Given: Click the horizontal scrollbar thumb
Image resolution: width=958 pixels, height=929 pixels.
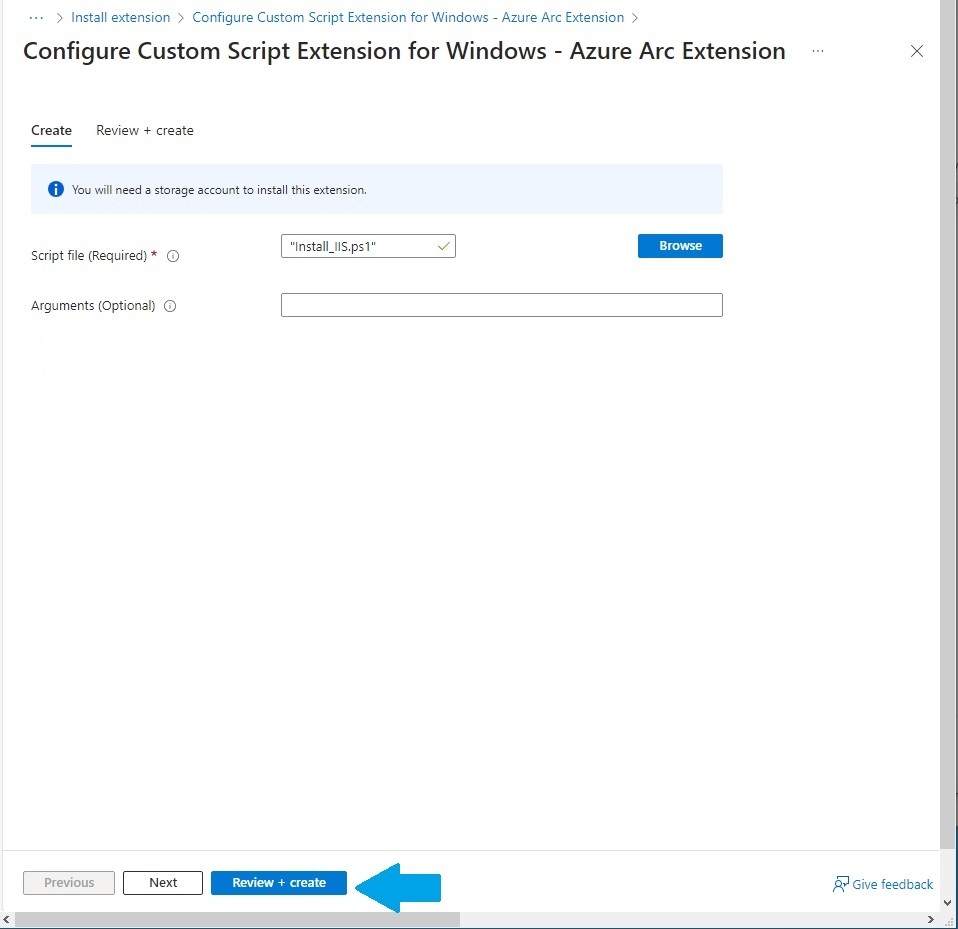Looking at the screenshot, I should pyautogui.click(x=237, y=919).
